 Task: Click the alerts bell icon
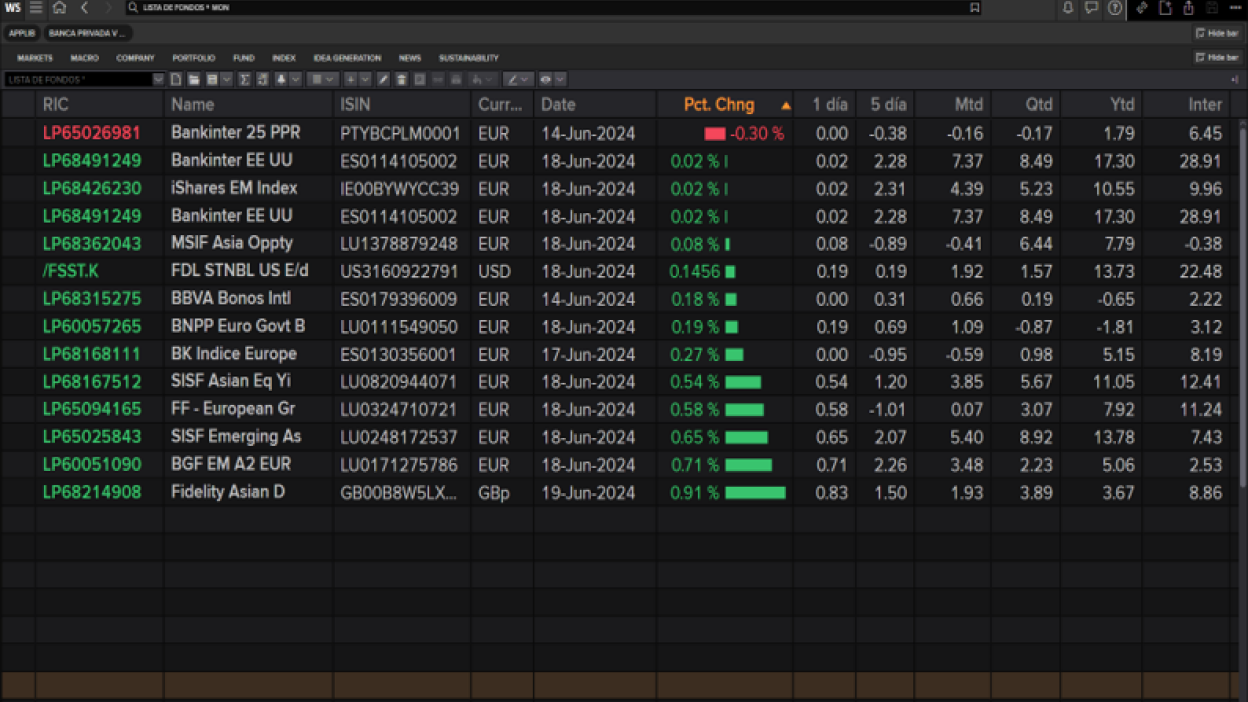tap(1068, 8)
